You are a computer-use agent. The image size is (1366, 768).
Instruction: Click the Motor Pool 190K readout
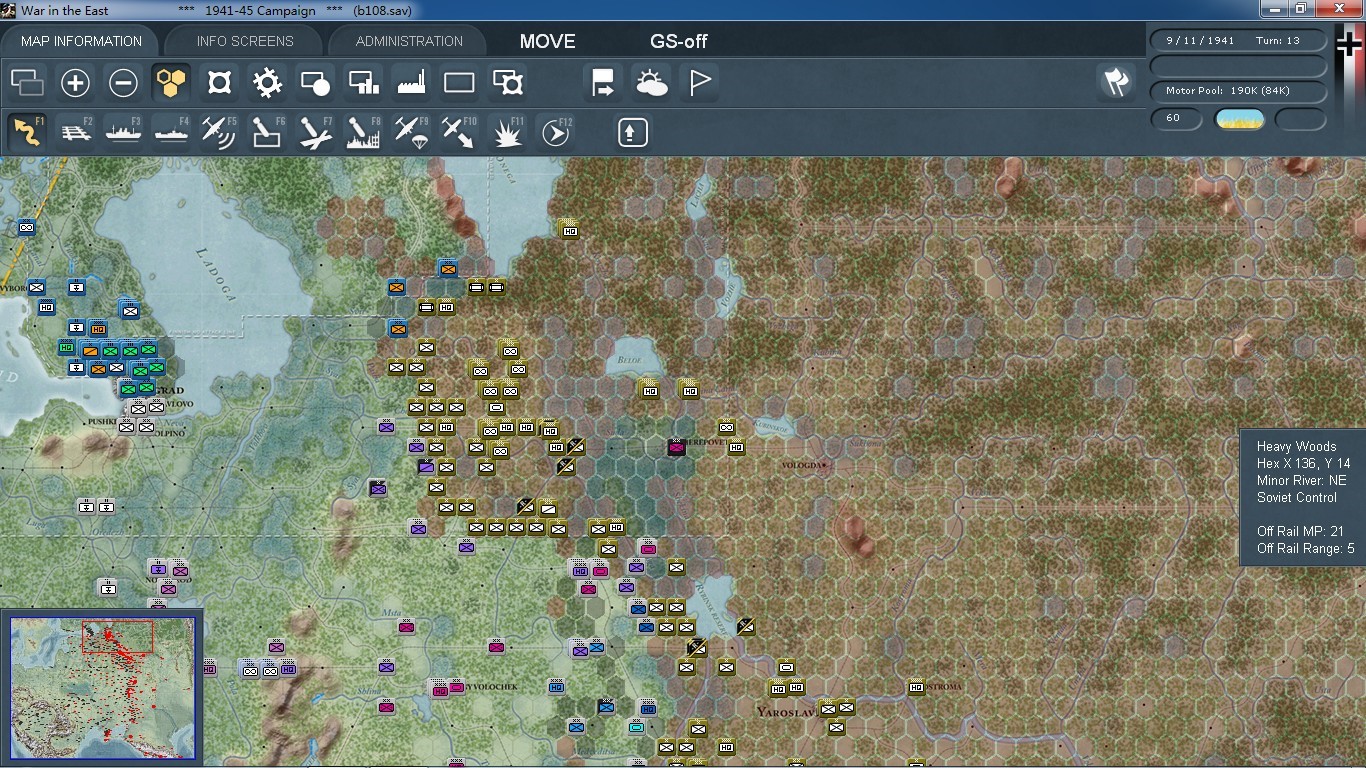point(1239,91)
